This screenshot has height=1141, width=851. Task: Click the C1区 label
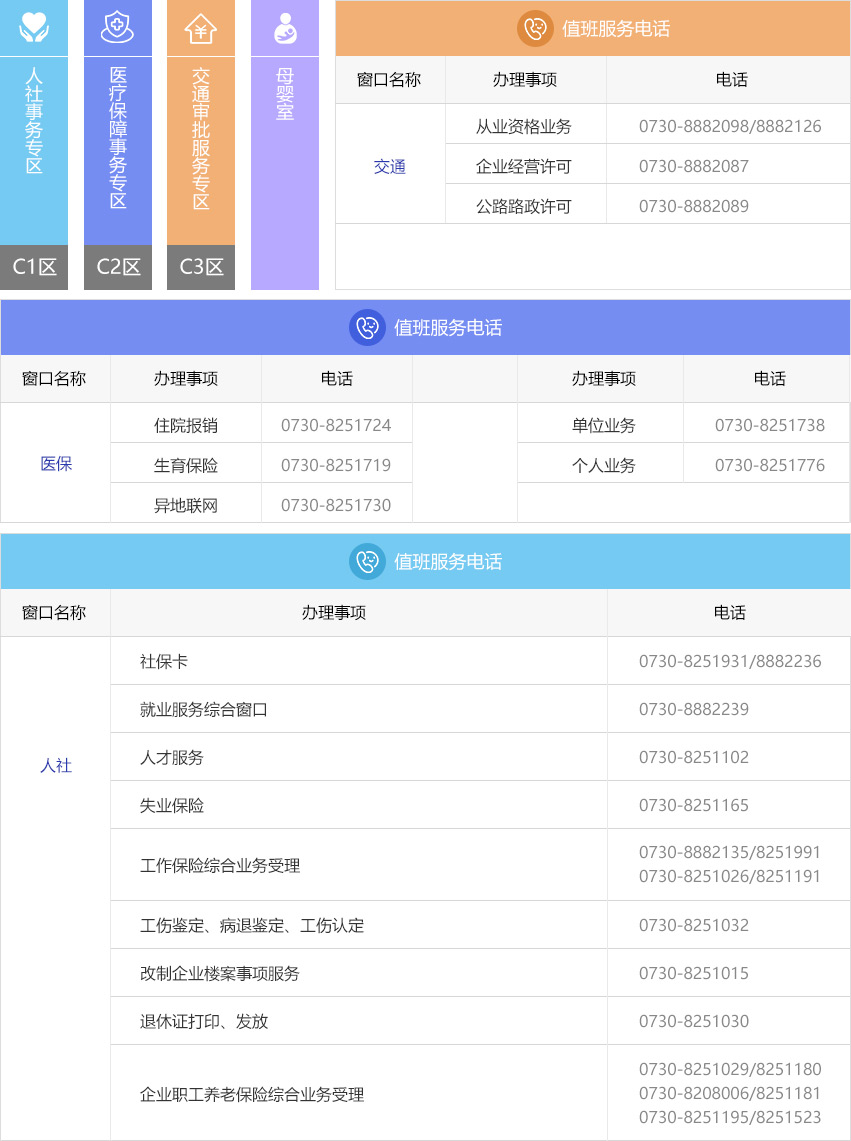tap(34, 267)
